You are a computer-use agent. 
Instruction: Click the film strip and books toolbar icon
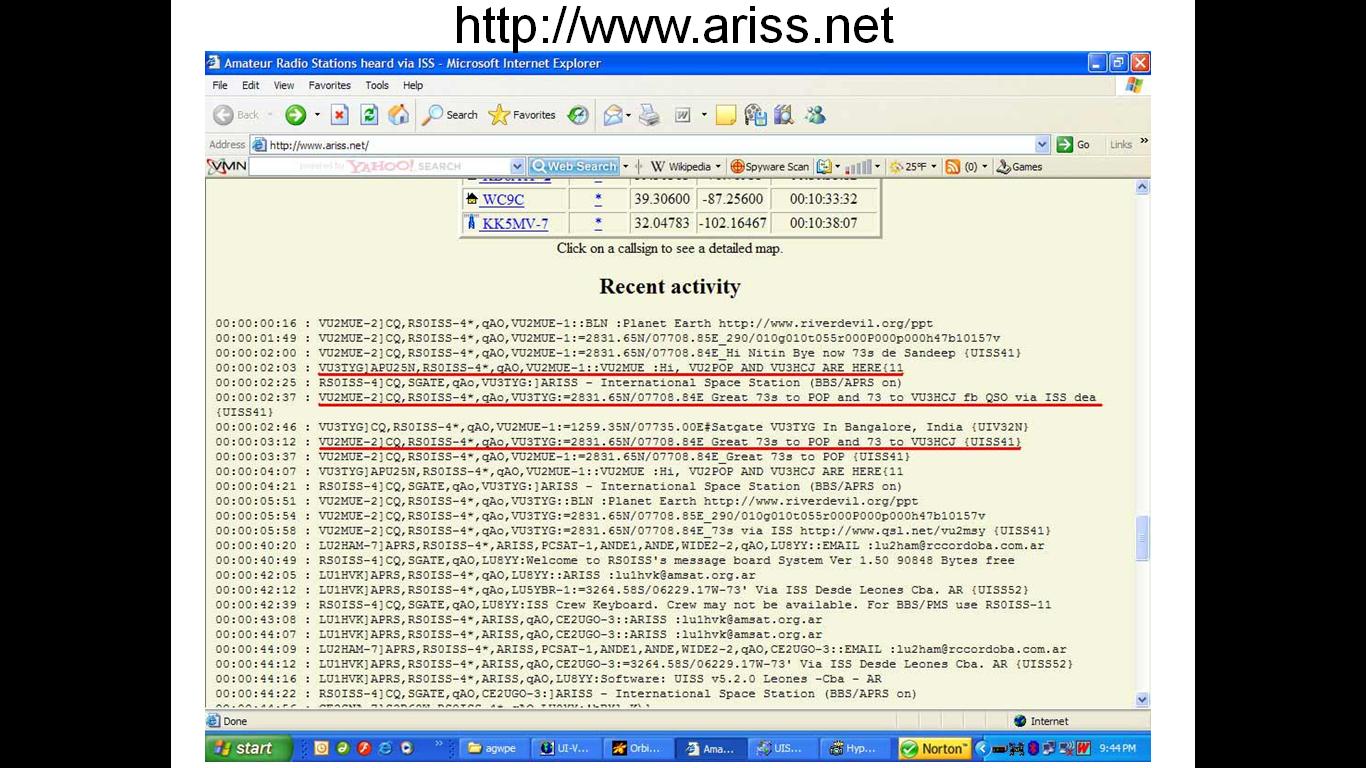783,115
